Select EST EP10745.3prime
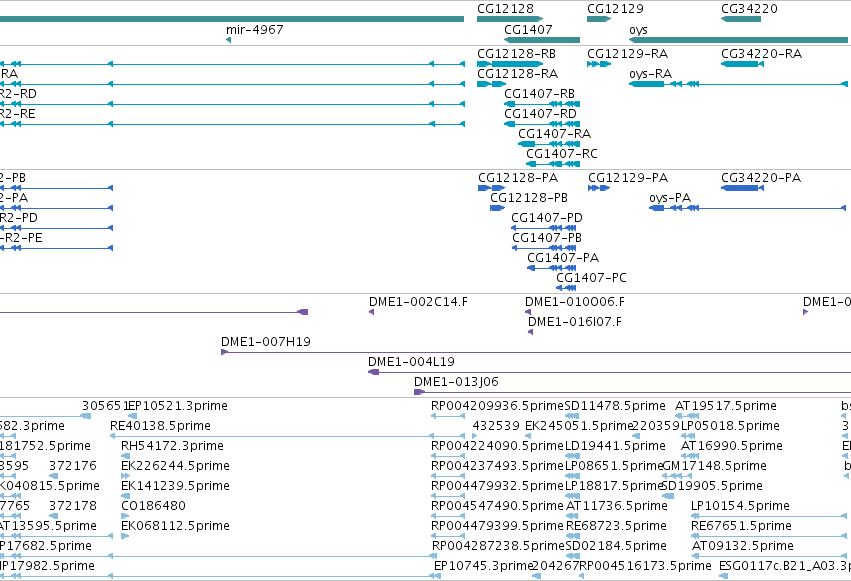The height and width of the screenshot is (581, 851). coord(437,576)
